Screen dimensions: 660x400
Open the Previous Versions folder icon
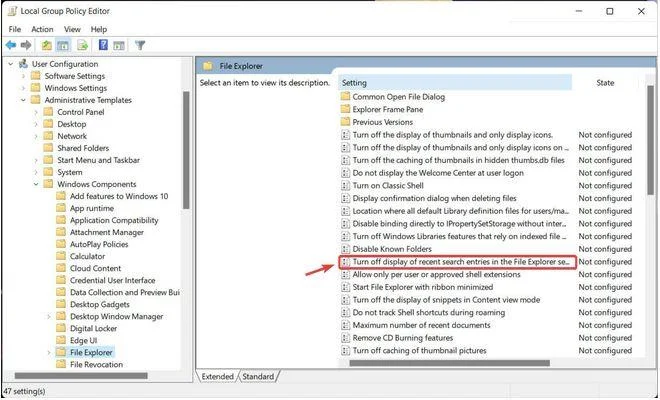click(346, 122)
